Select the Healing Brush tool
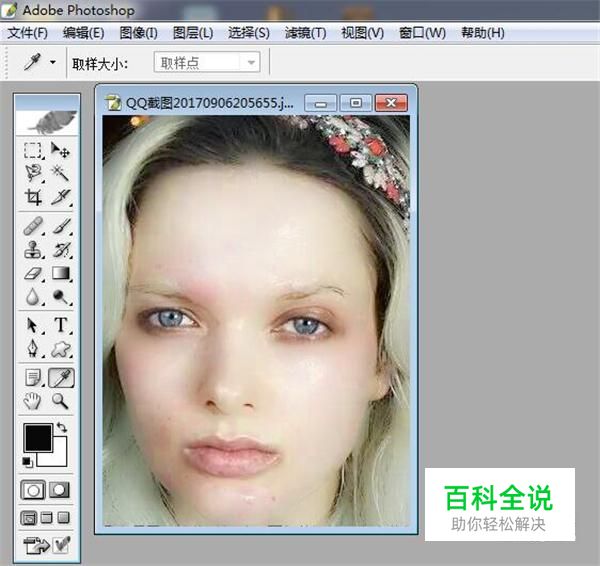Viewport: 600px width, 566px height. (33, 226)
